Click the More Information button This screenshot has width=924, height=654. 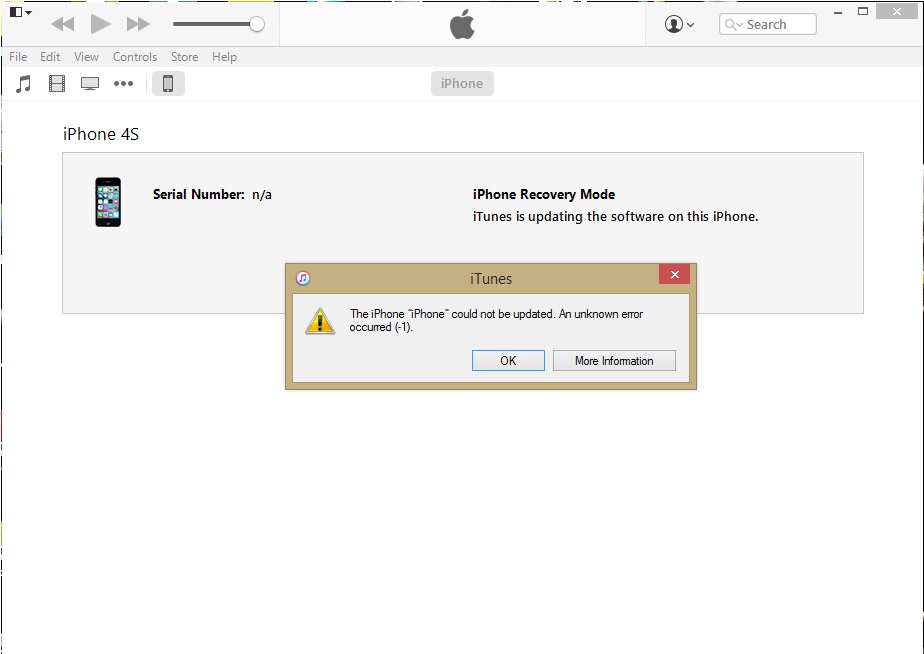(x=614, y=361)
